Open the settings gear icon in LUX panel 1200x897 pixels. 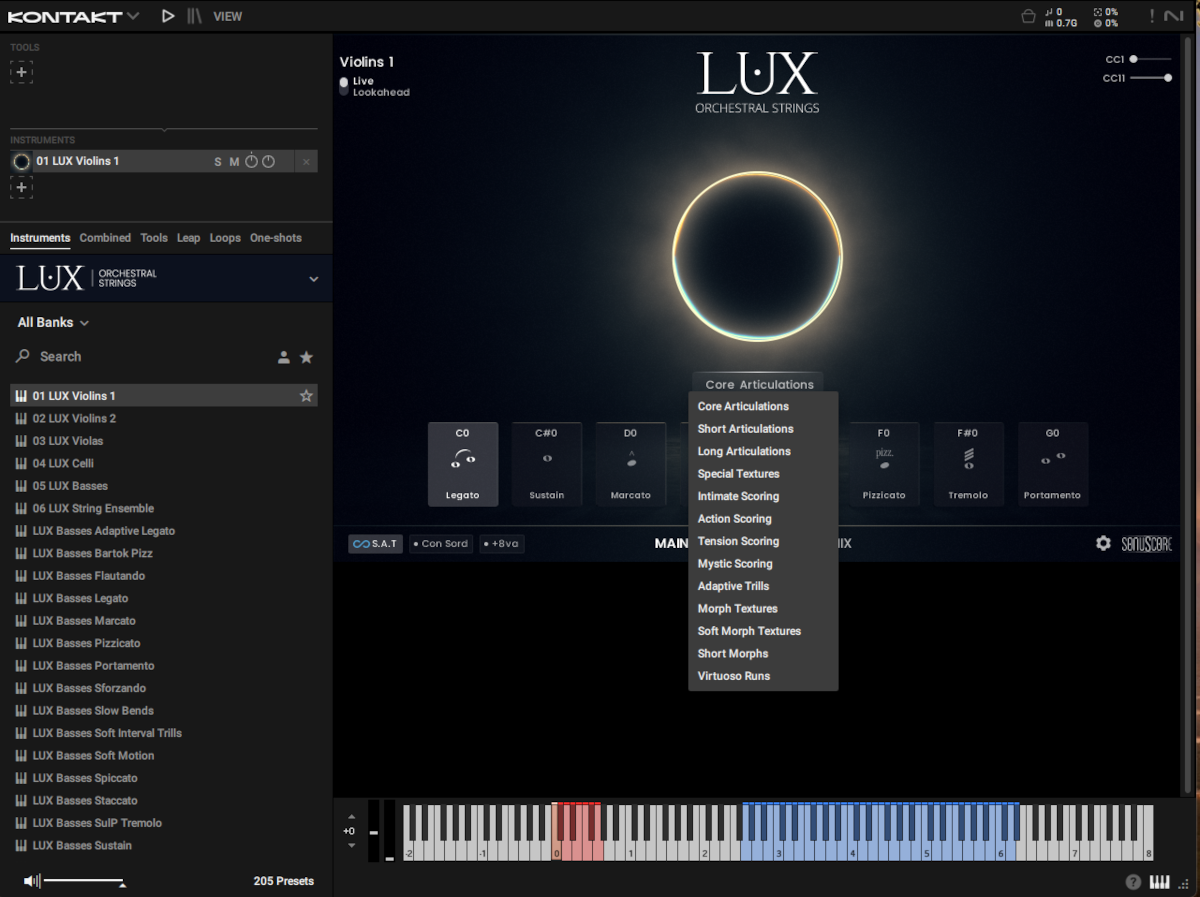[x=1103, y=543]
